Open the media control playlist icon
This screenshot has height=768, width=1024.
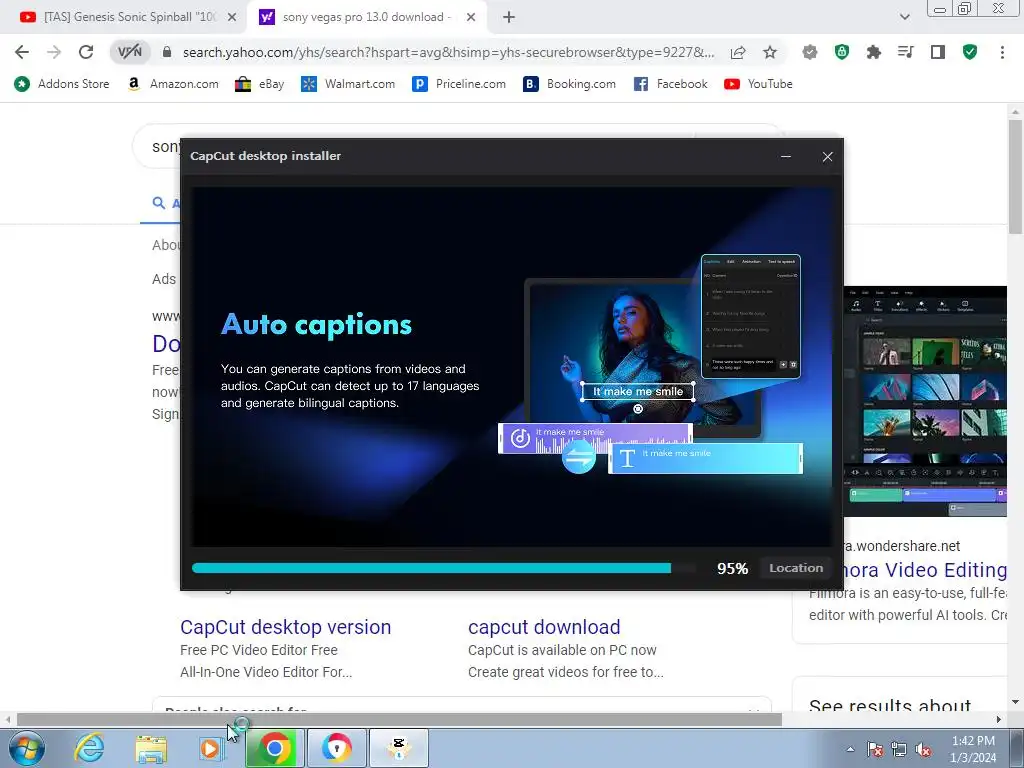tap(905, 52)
